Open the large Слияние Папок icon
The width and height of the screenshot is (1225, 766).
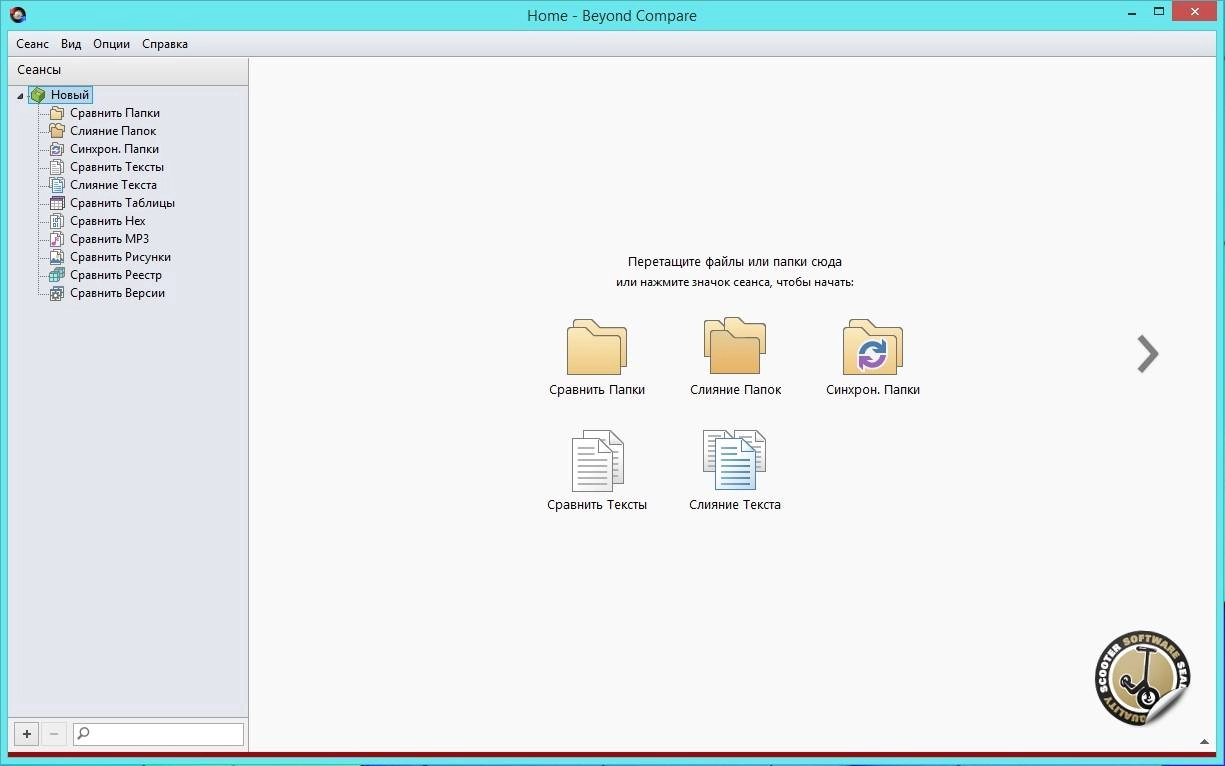(x=735, y=346)
